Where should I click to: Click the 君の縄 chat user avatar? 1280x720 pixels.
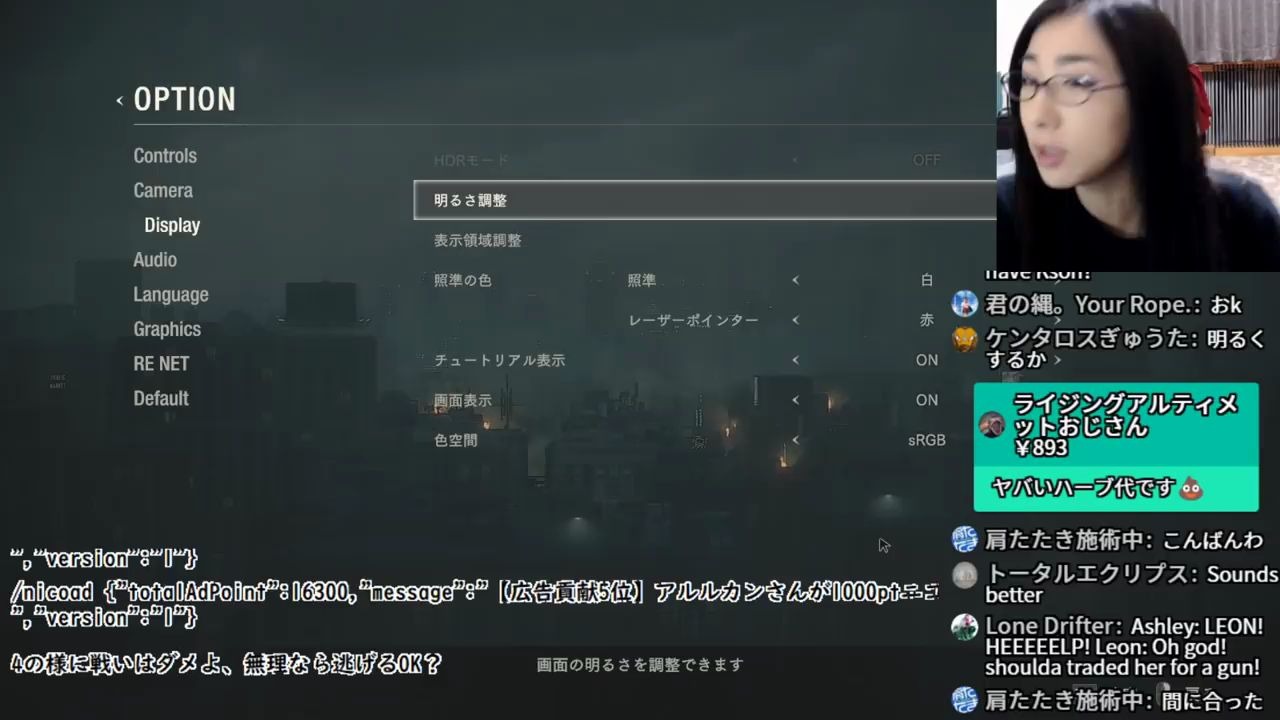pos(964,303)
